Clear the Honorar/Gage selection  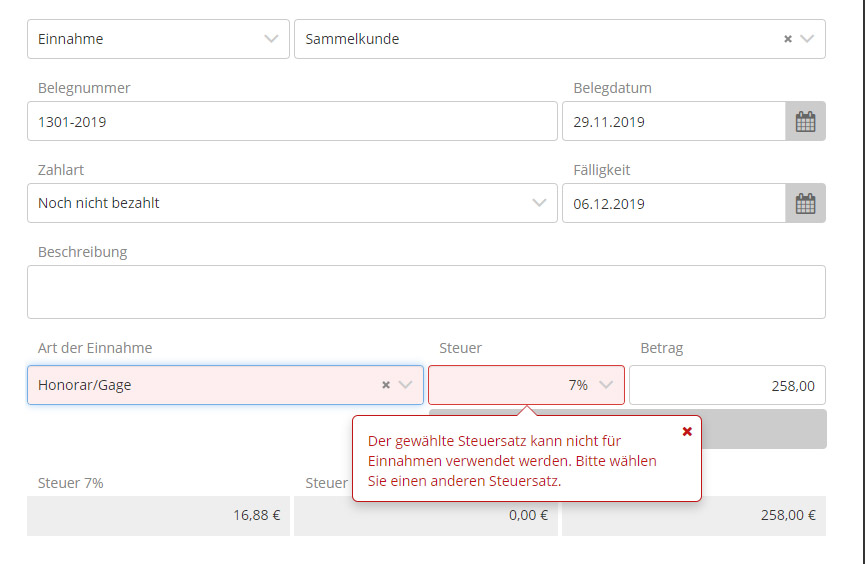click(x=386, y=385)
